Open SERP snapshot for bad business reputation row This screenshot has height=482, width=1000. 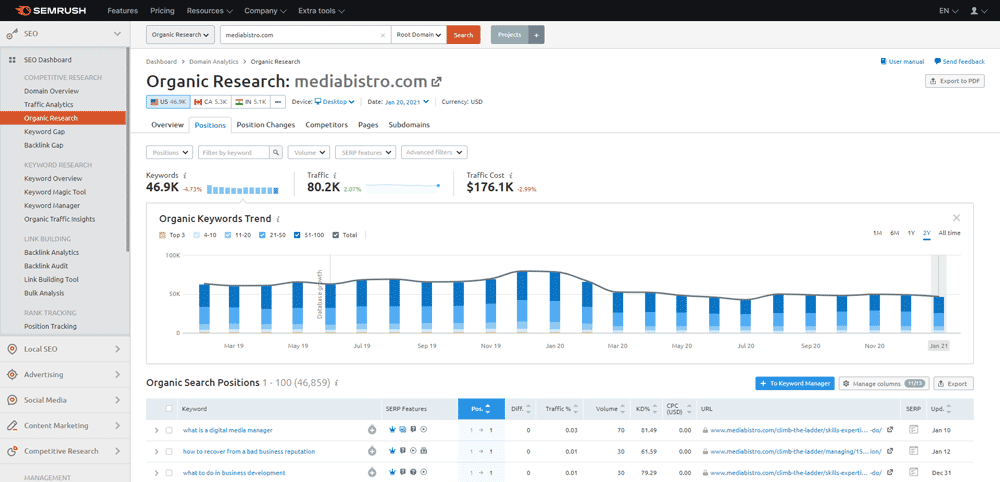pyautogui.click(x=913, y=451)
